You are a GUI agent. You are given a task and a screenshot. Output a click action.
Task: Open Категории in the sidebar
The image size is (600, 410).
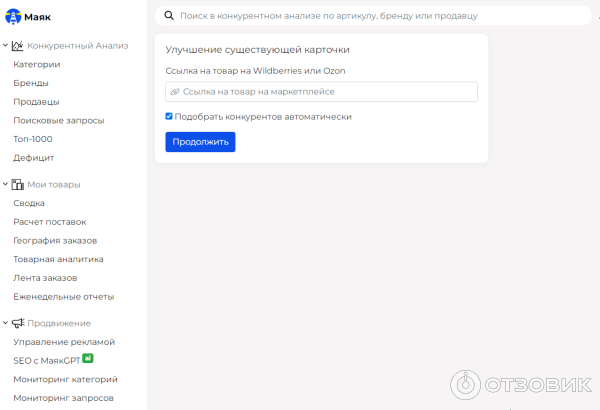pyautogui.click(x=37, y=65)
